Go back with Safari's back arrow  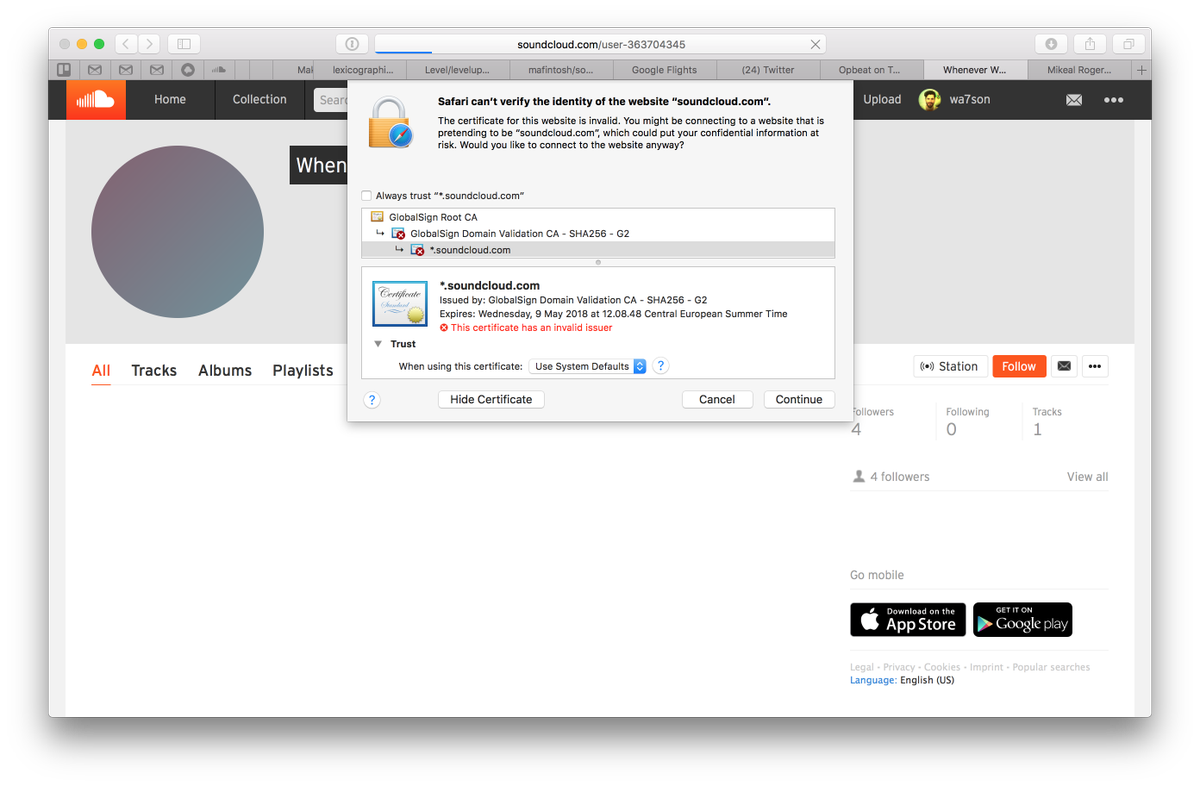tap(126, 44)
